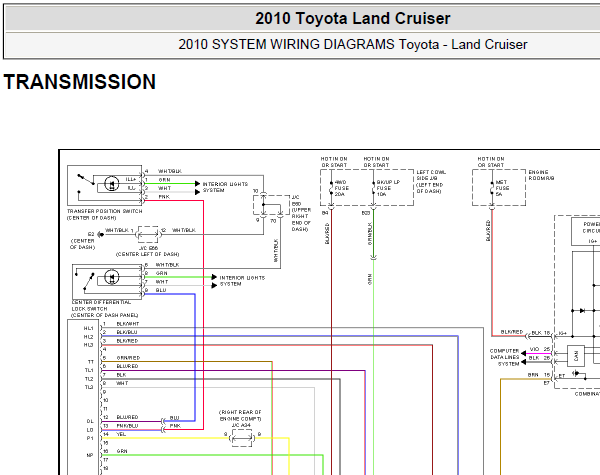The image size is (600, 475).
Task: Click the '(RIGHT REAR OF ENGINE COMPT)' label
Action: (240, 416)
